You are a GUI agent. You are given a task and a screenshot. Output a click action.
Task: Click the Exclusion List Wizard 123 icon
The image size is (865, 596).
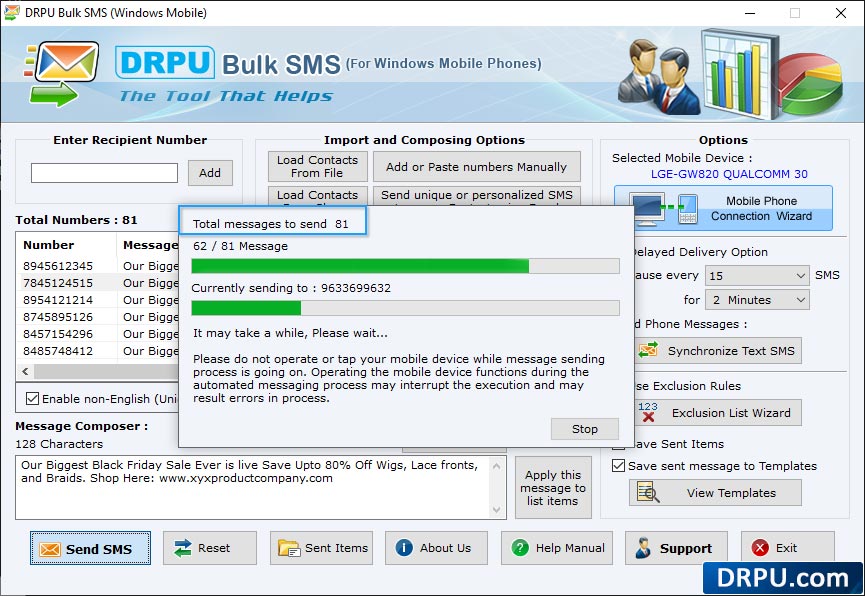(648, 412)
